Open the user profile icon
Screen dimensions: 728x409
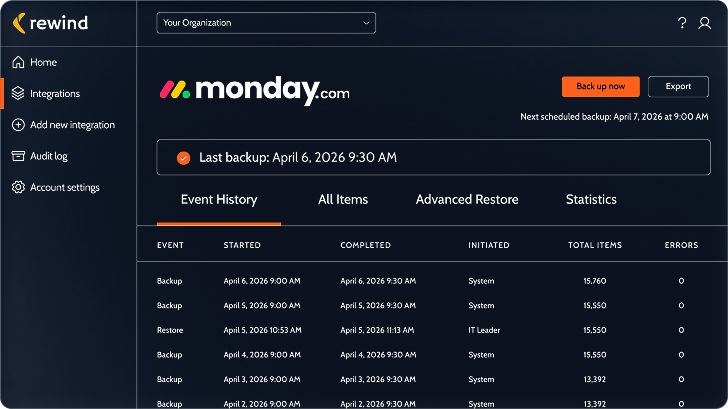(704, 23)
